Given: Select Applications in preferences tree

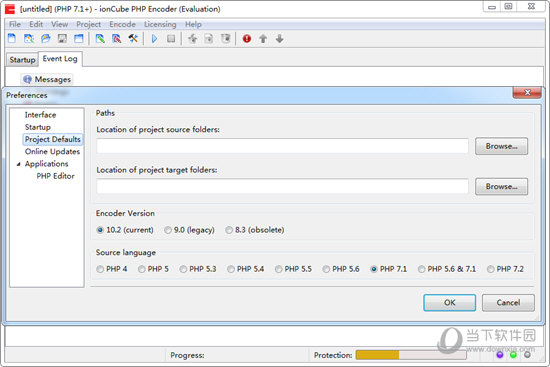Looking at the screenshot, I should pyautogui.click(x=47, y=164).
